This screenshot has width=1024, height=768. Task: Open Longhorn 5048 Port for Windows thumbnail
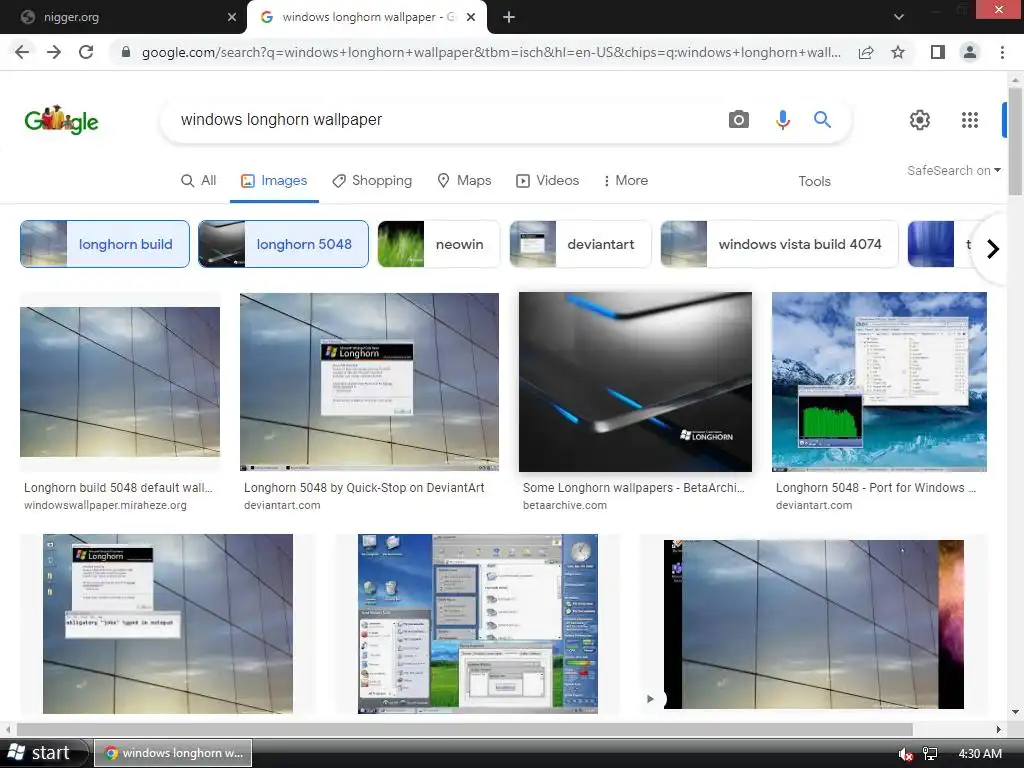click(879, 382)
